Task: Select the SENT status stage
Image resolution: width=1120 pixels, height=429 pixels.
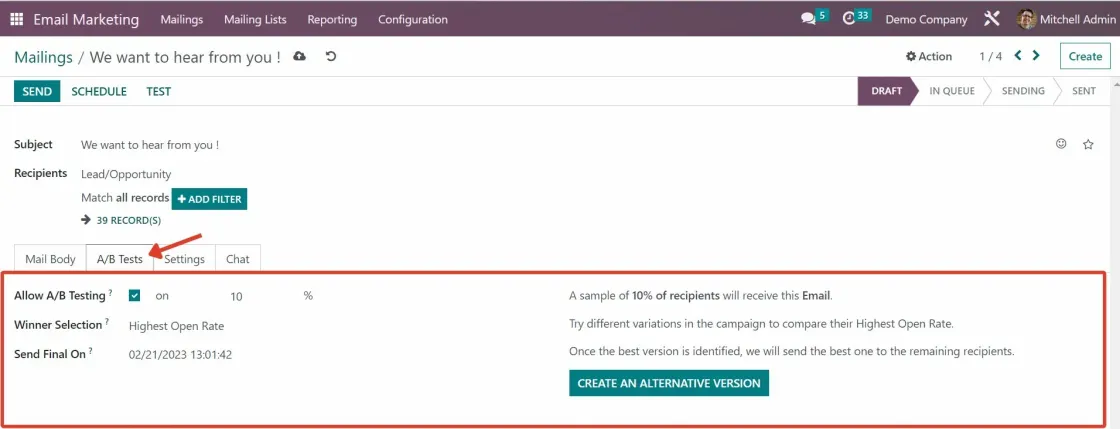Action: click(x=1084, y=91)
